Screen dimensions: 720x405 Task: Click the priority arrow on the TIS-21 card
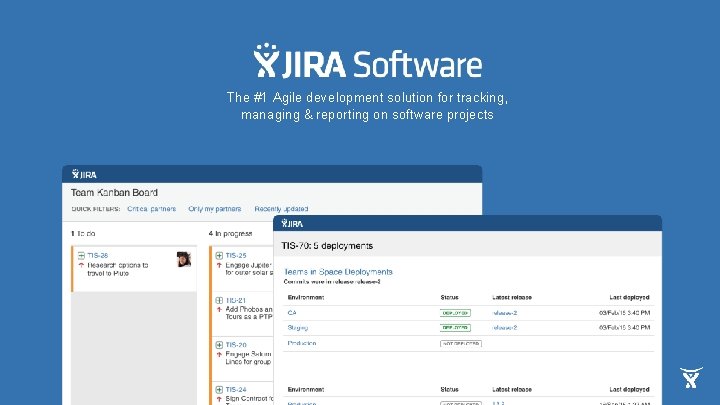219,309
